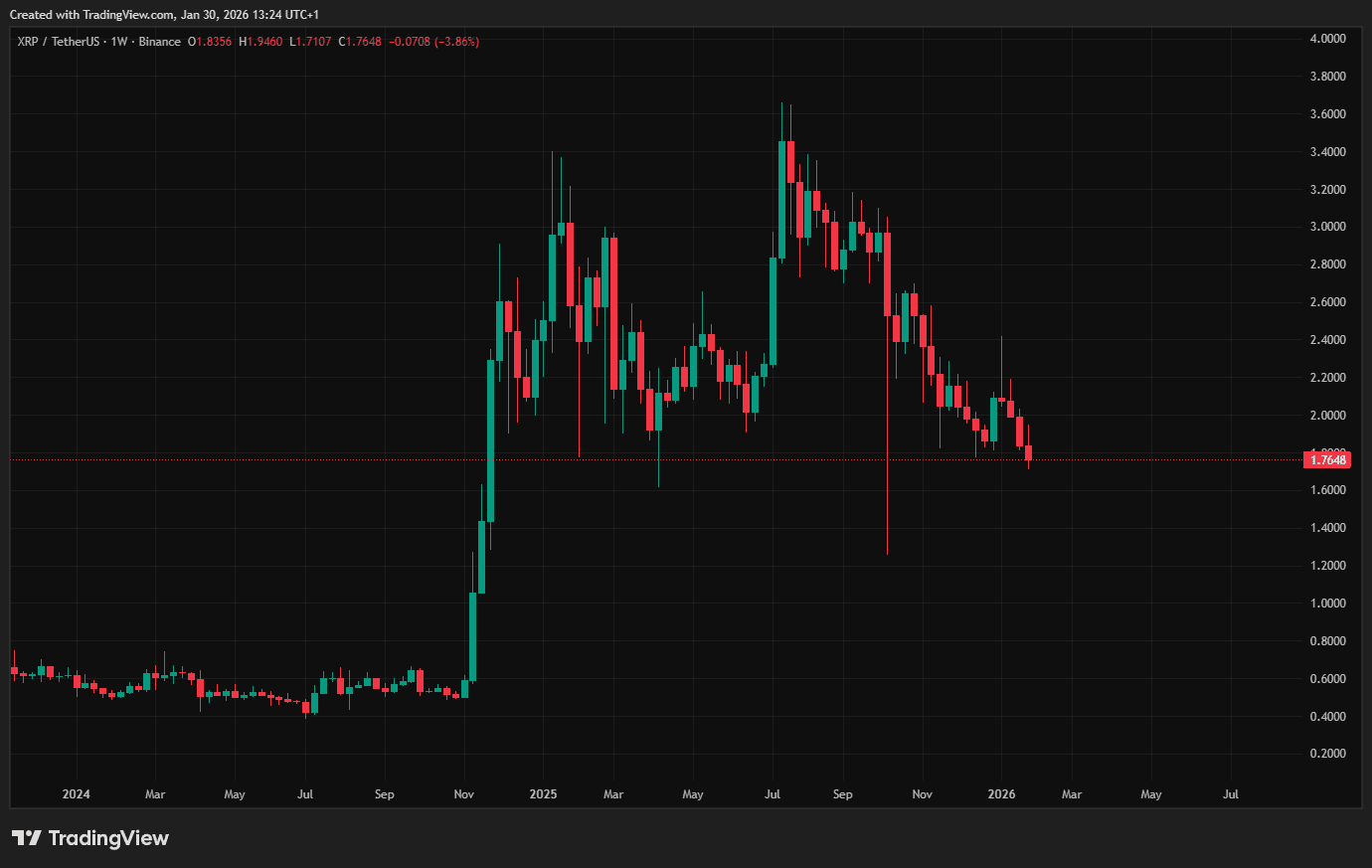The width and height of the screenshot is (1372, 868).
Task: Click the 4.0000 price axis label
Action: point(1327,39)
